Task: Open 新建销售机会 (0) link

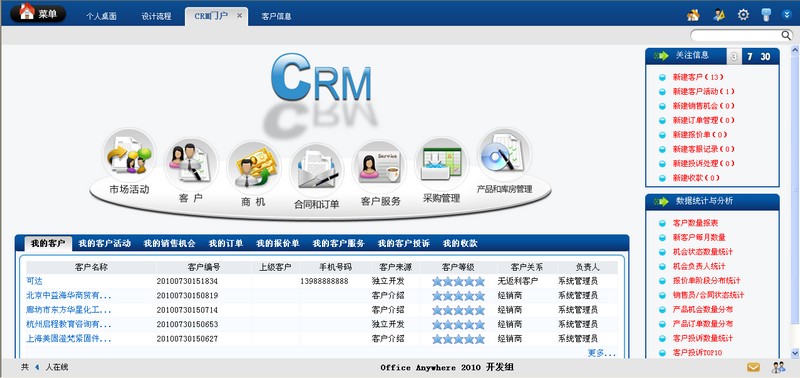Action: point(704,106)
